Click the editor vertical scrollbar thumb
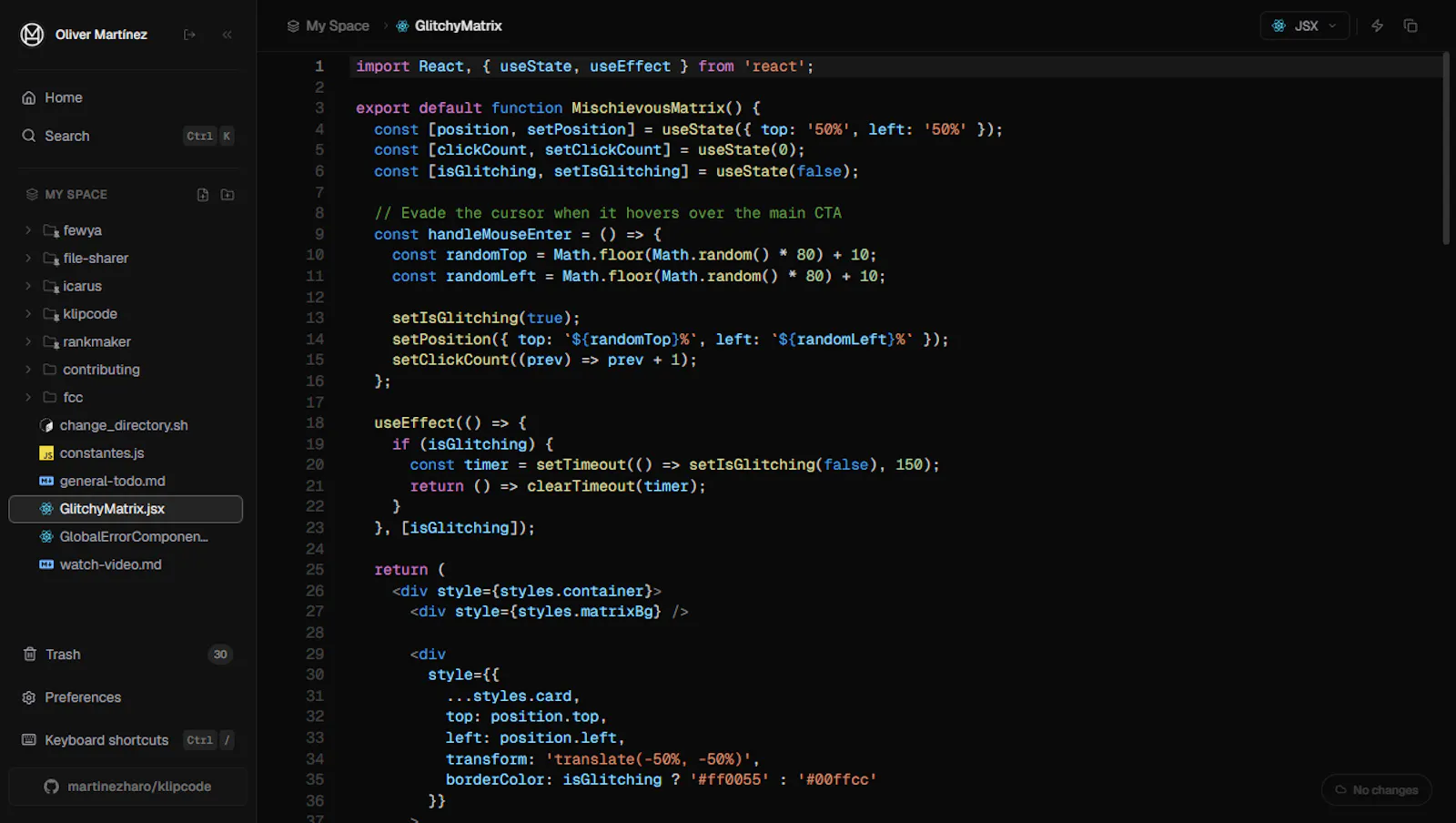This screenshot has height=823, width=1456. (1446, 149)
